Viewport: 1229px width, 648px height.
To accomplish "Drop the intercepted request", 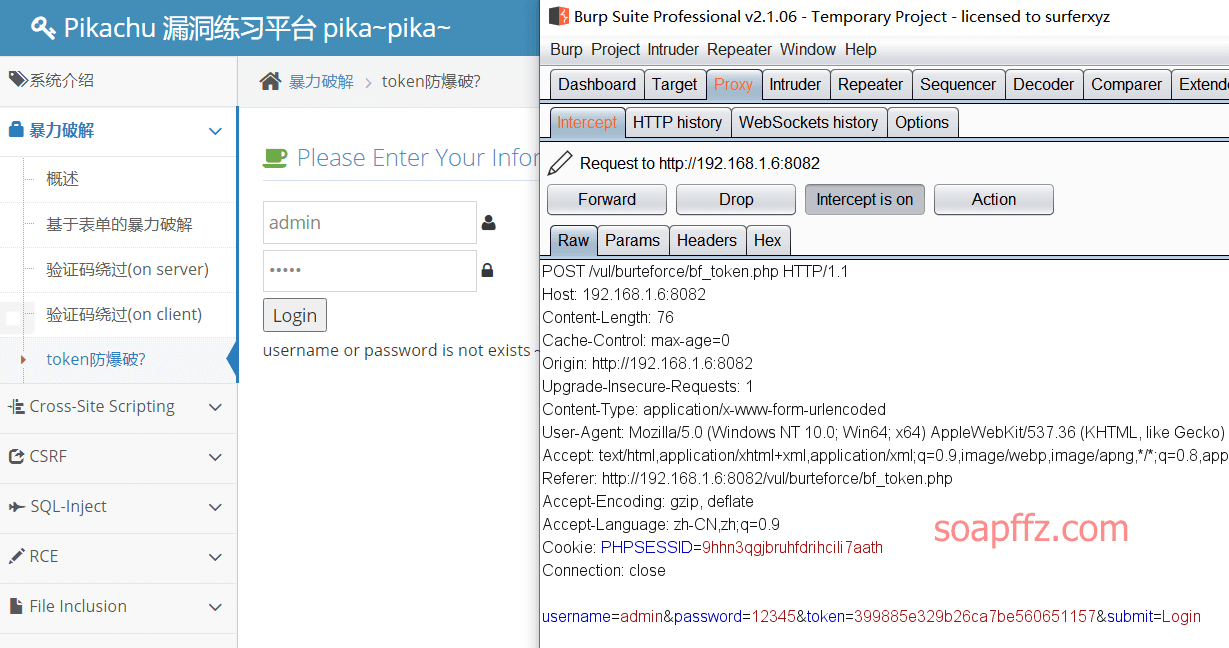I will point(736,199).
